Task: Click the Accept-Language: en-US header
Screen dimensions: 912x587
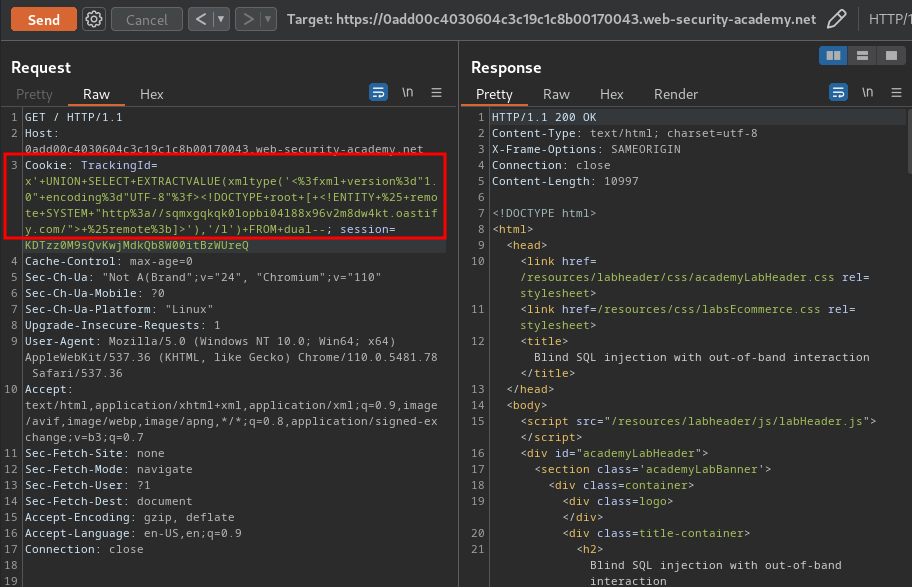Action: coord(133,533)
